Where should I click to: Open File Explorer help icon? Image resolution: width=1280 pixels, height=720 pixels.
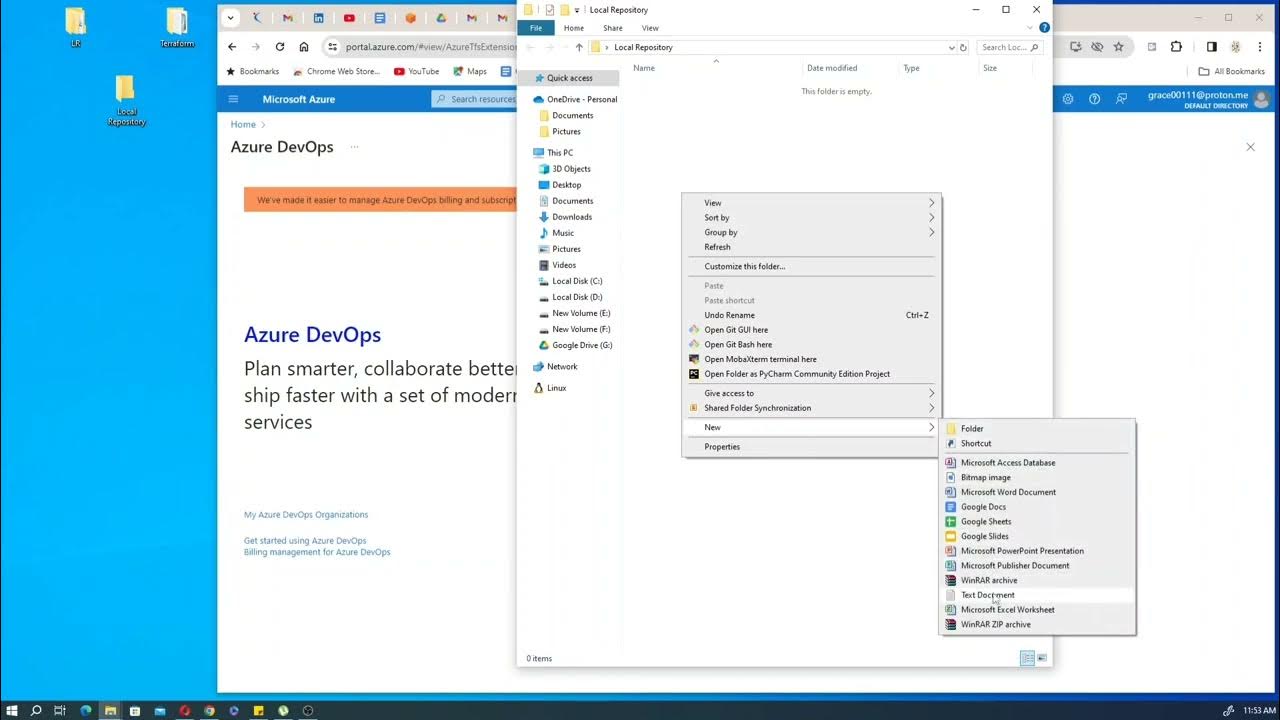click(1044, 28)
